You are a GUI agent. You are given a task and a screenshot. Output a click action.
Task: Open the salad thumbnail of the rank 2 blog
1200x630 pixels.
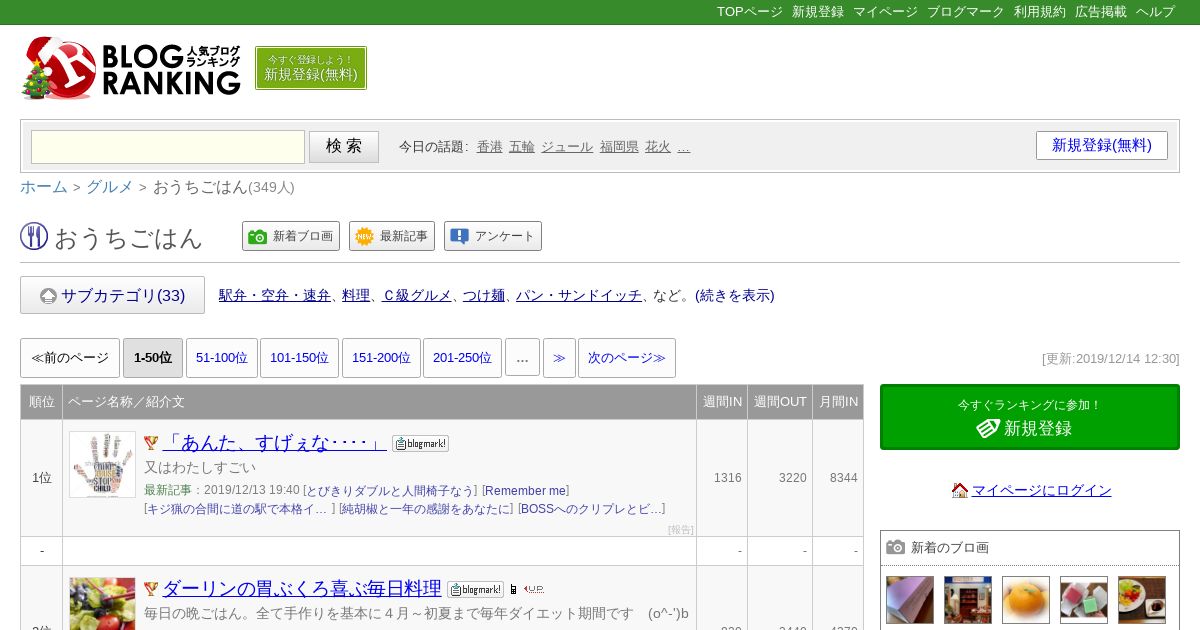click(x=102, y=604)
